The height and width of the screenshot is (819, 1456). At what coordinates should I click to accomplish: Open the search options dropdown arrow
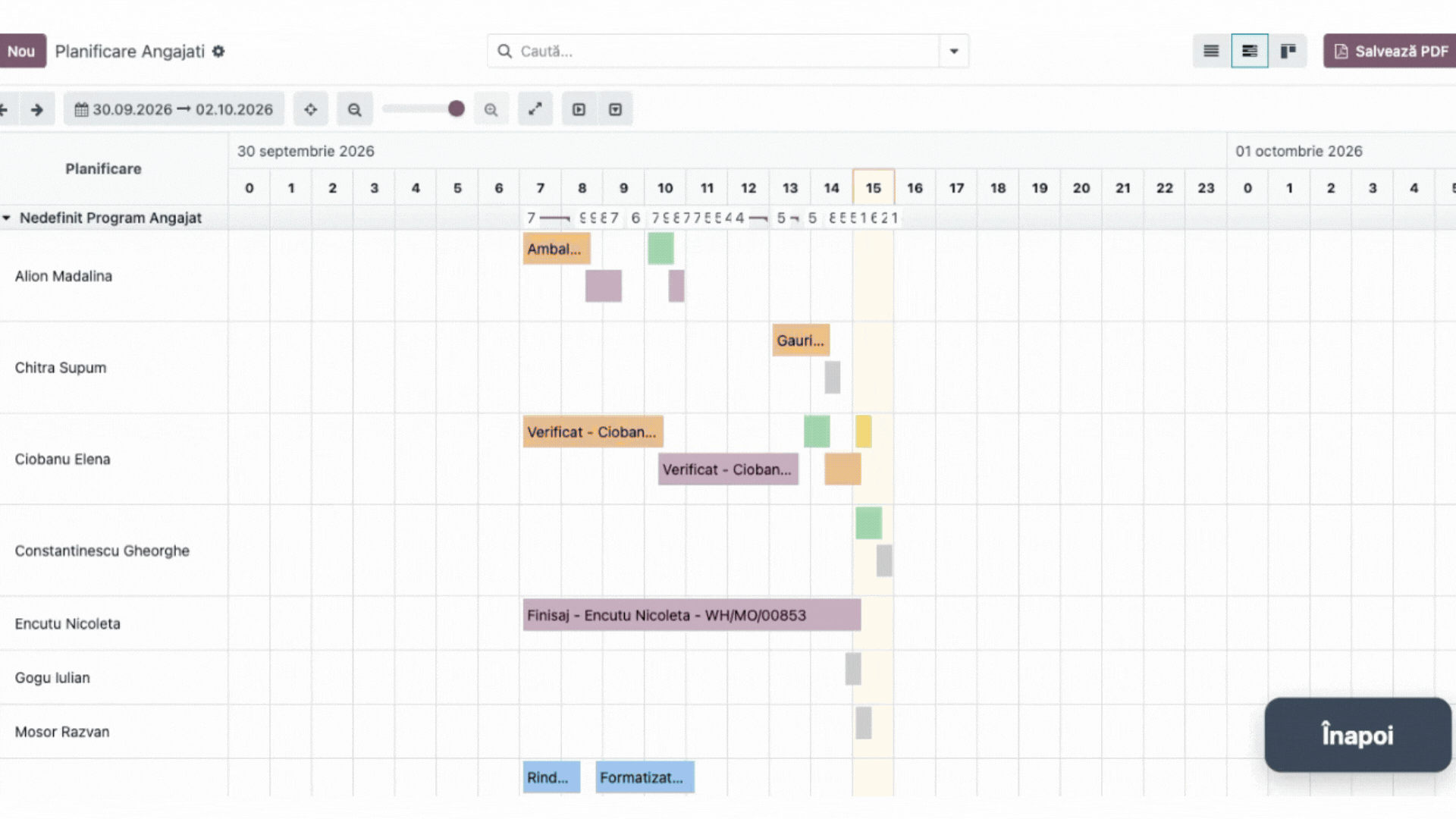point(954,51)
